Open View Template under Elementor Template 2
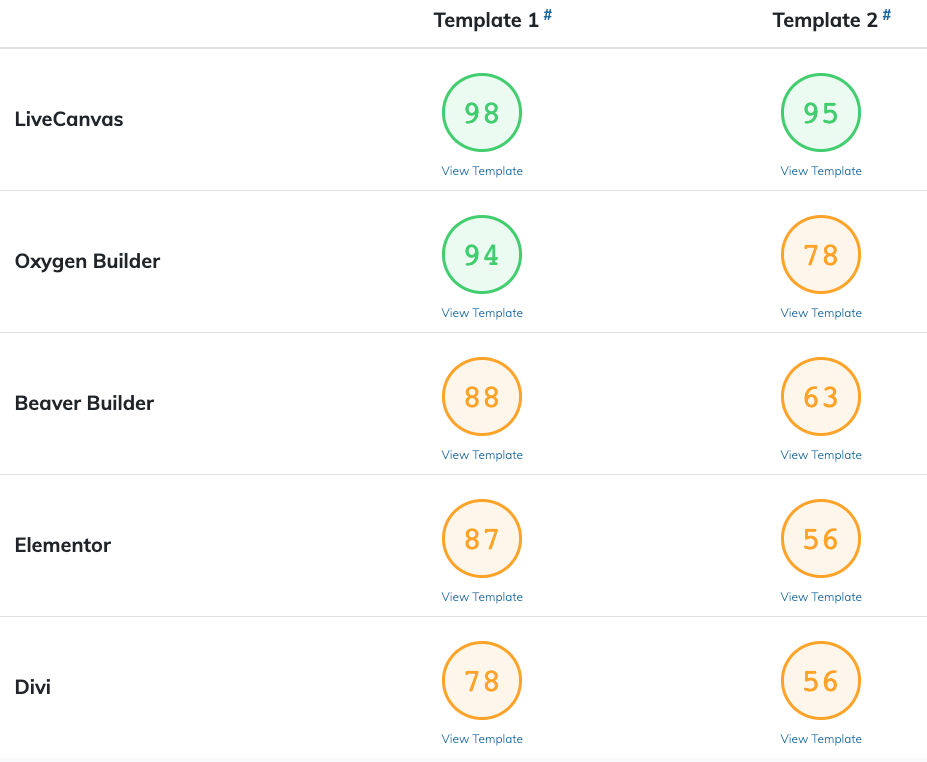Screen dimensions: 927x762 click(x=821, y=596)
